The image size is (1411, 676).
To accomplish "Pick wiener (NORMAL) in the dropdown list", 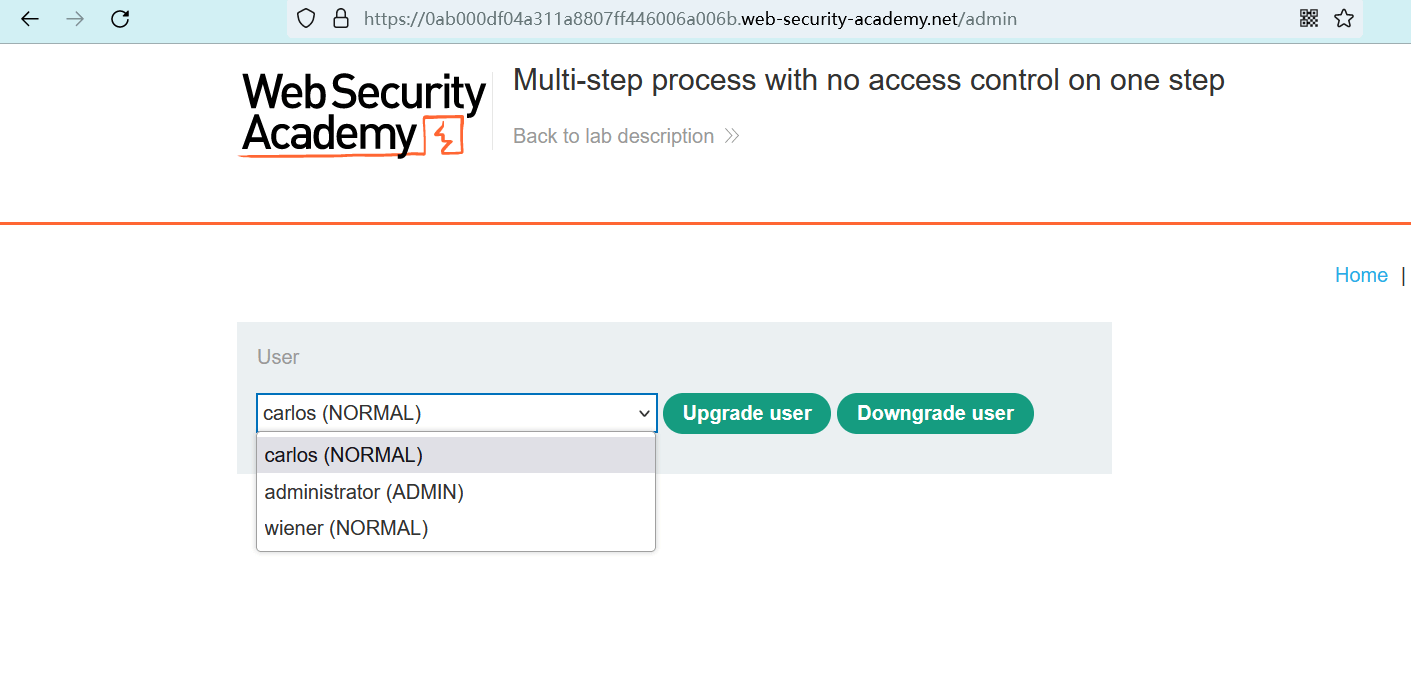I will [346, 528].
